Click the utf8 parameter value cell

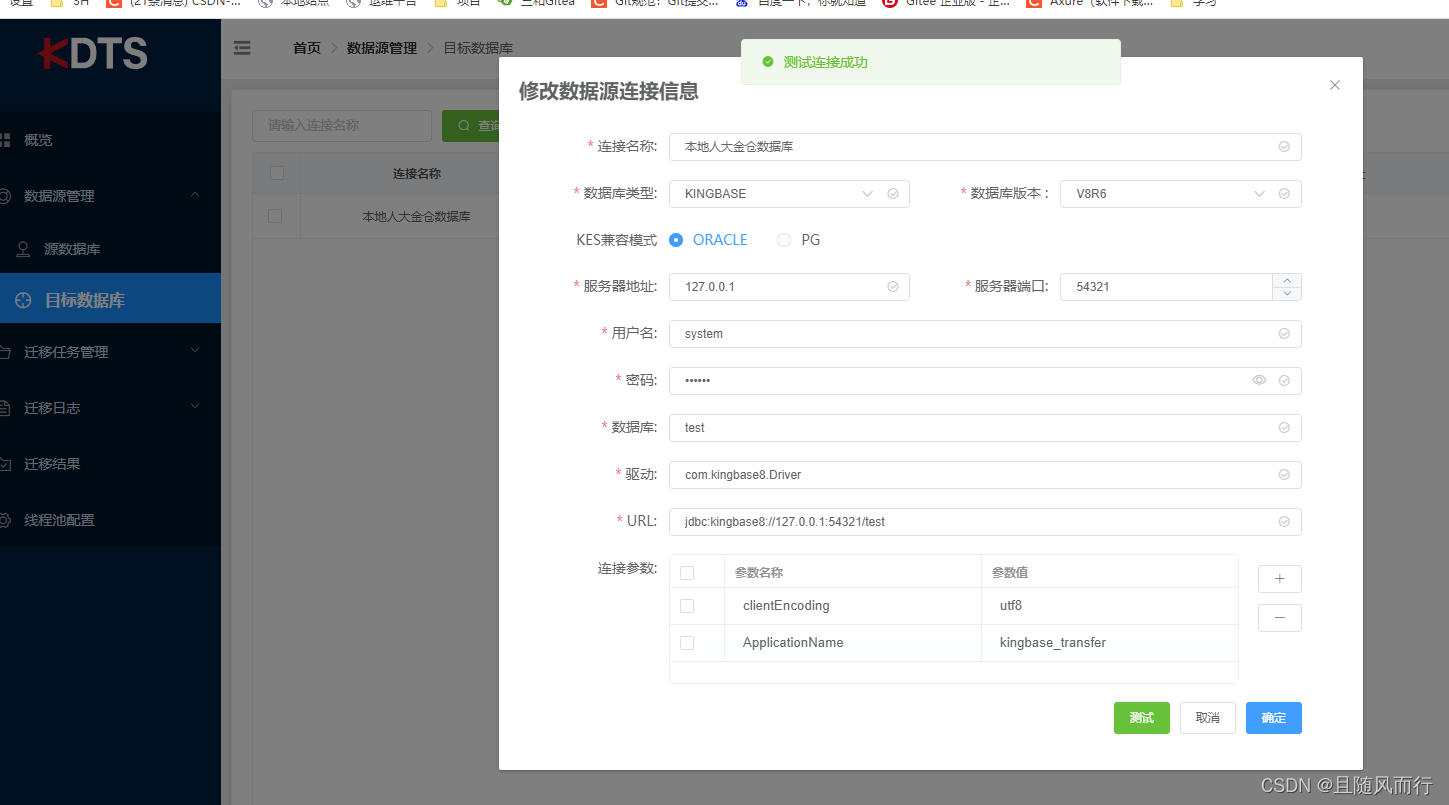coord(1109,606)
